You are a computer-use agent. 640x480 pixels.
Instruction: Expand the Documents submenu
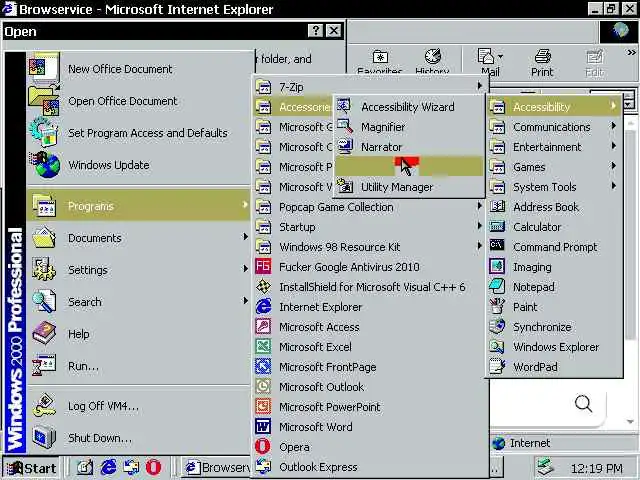(x=138, y=238)
